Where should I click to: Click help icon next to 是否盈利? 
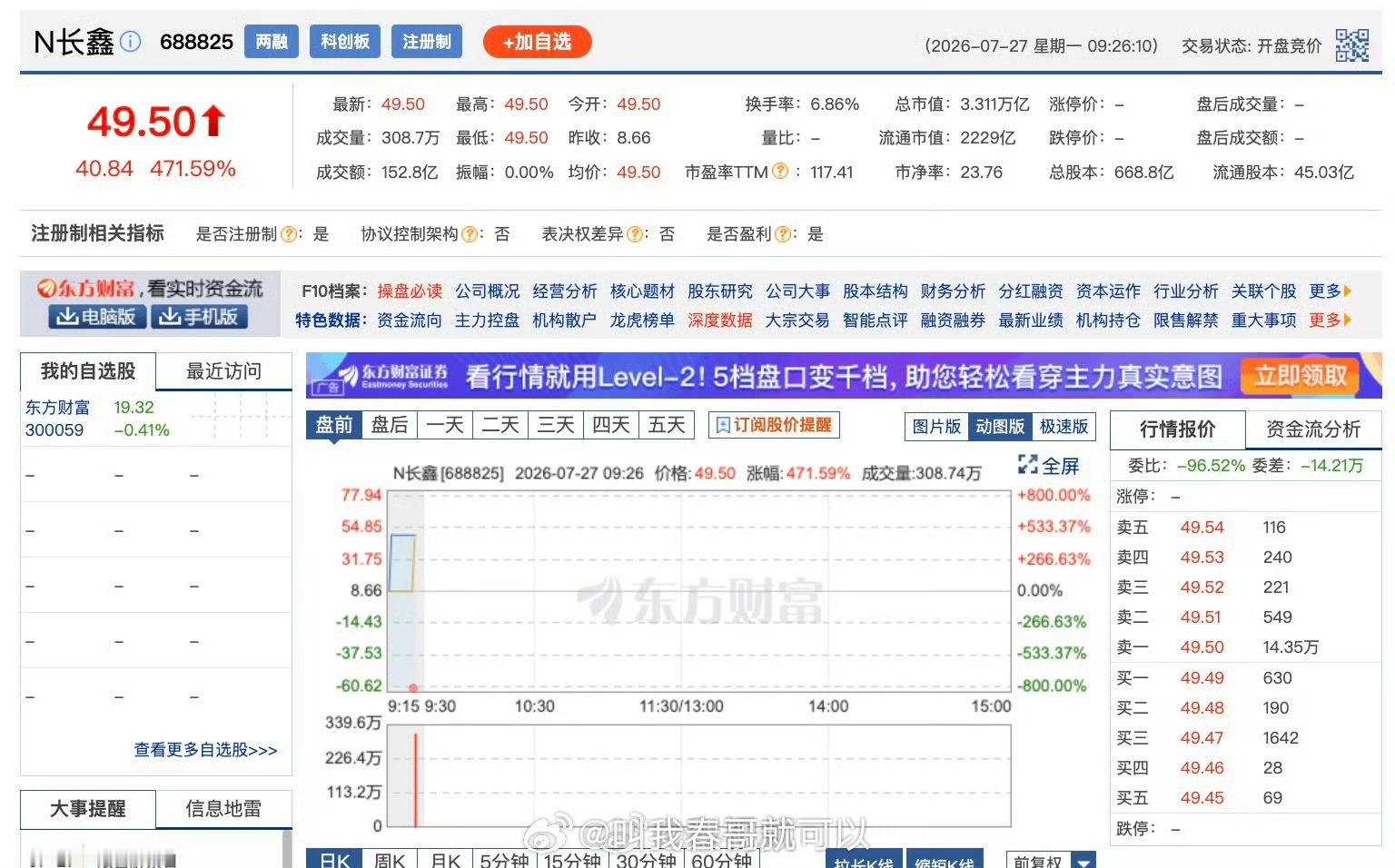coord(783,234)
